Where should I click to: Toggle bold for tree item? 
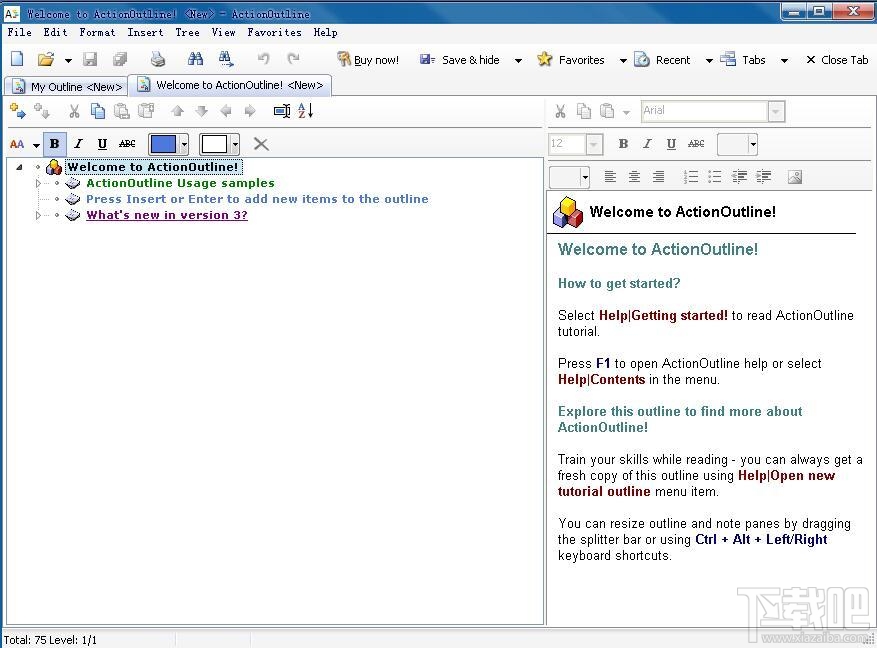pos(54,144)
